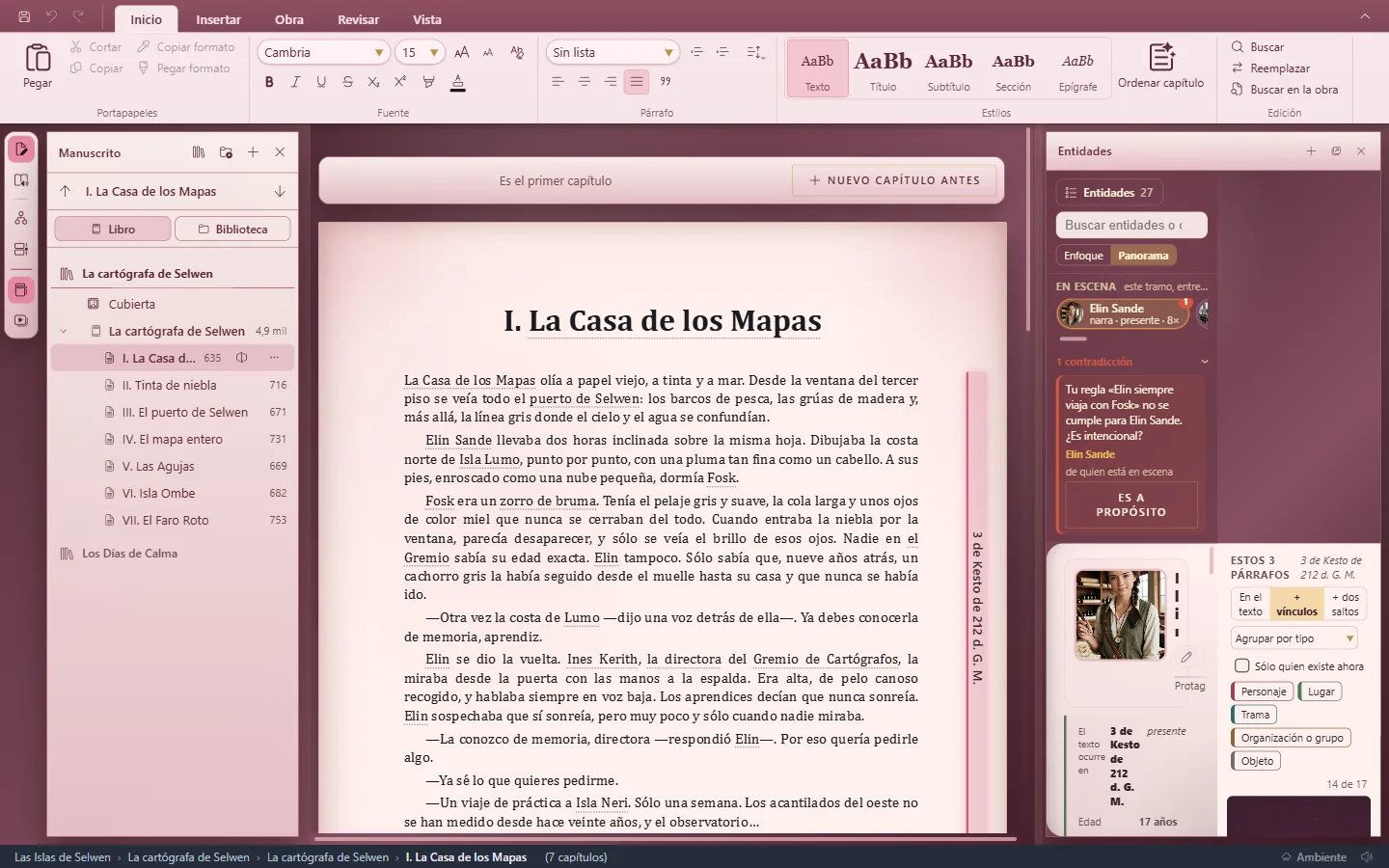Viewport: 1389px width, 868px height.
Task: Switch to the Biblioteca tab
Action: point(232,230)
